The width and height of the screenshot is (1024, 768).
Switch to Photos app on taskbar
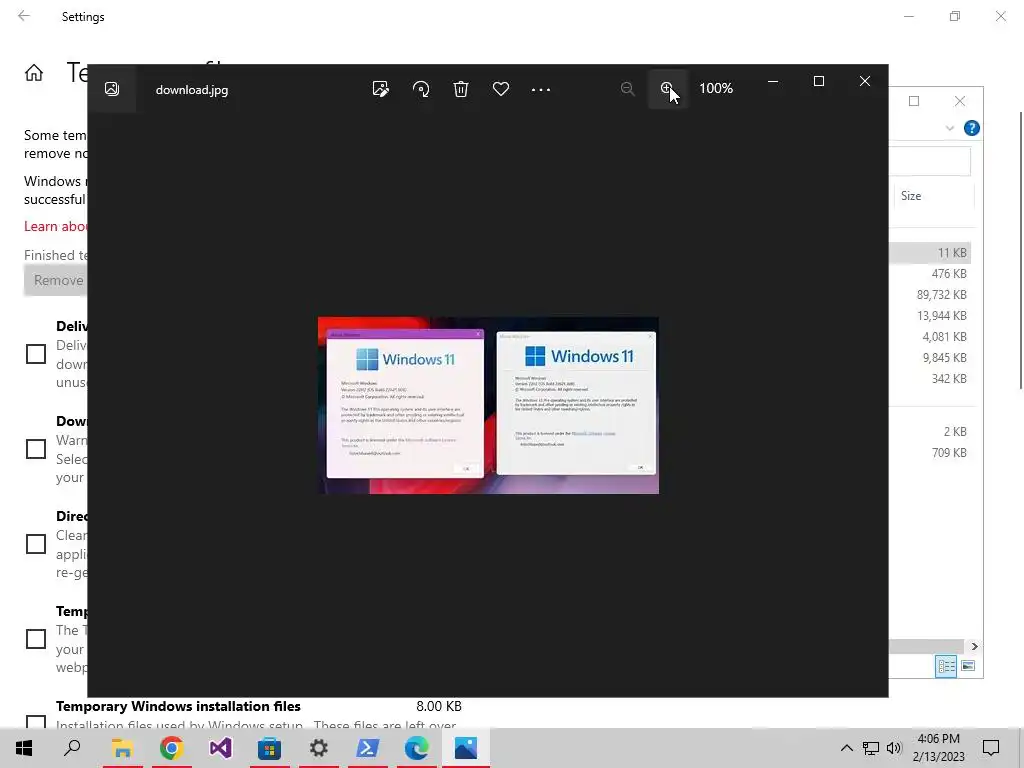point(466,748)
